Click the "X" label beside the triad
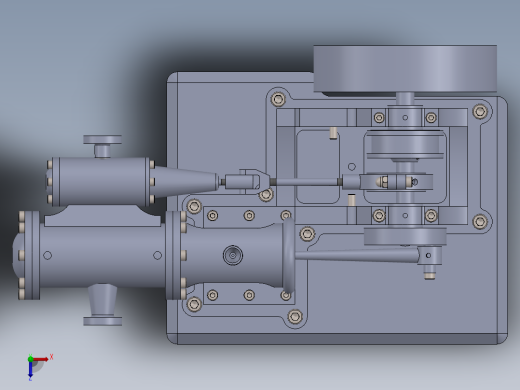This screenshot has height=390, width=520. tap(52, 357)
